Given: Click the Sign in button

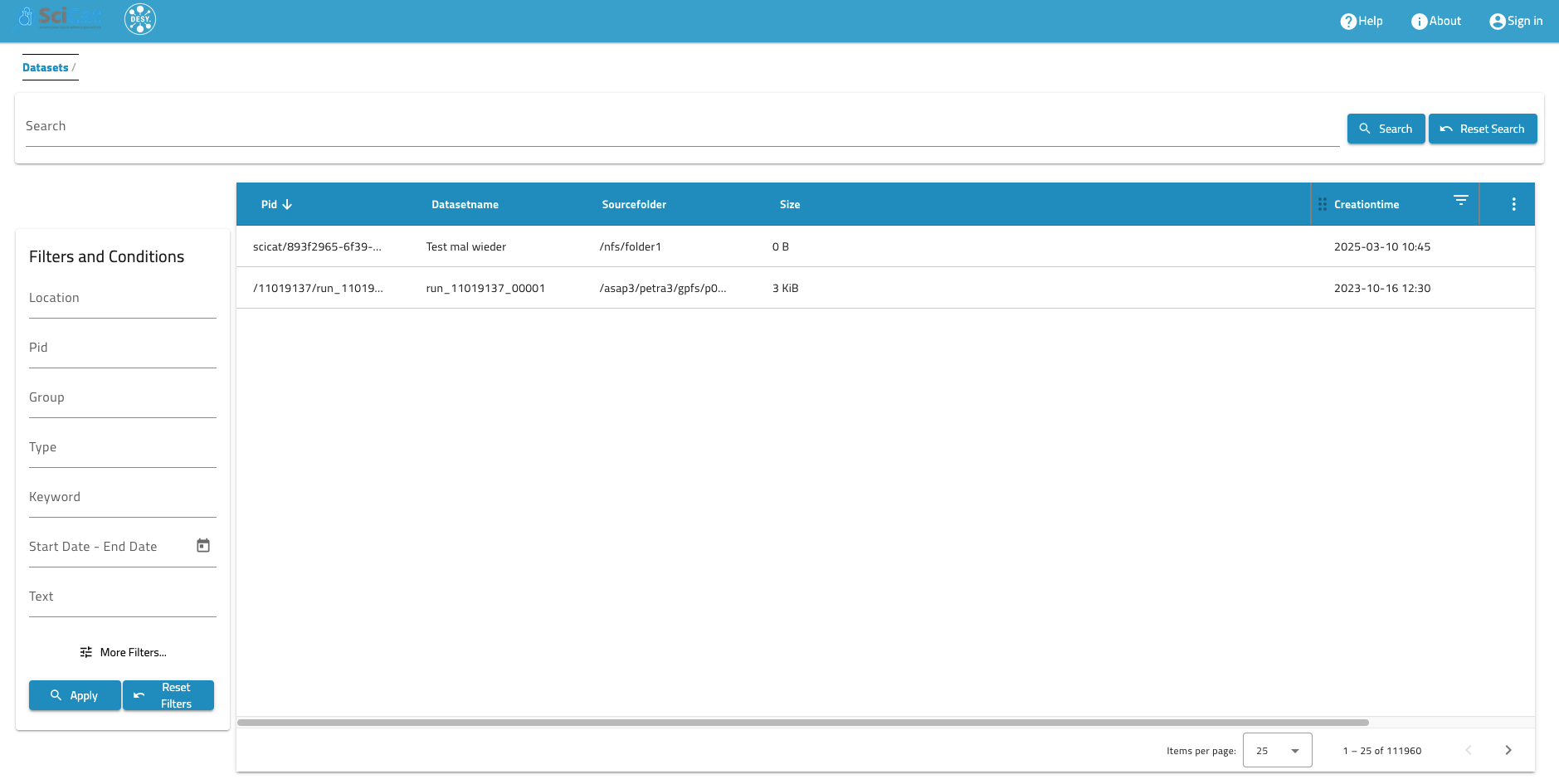Looking at the screenshot, I should click(x=1516, y=21).
